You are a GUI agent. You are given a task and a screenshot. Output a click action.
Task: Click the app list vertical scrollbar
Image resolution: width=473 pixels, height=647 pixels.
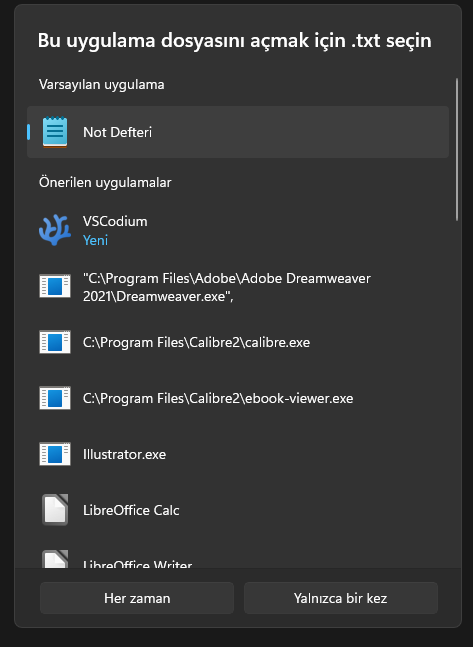pyautogui.click(x=457, y=149)
